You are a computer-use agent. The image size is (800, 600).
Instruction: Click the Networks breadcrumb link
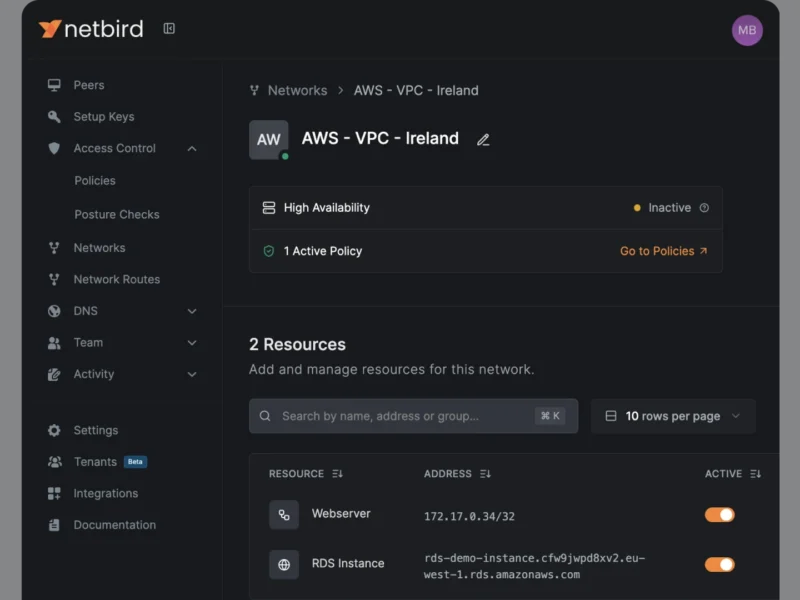[297, 90]
